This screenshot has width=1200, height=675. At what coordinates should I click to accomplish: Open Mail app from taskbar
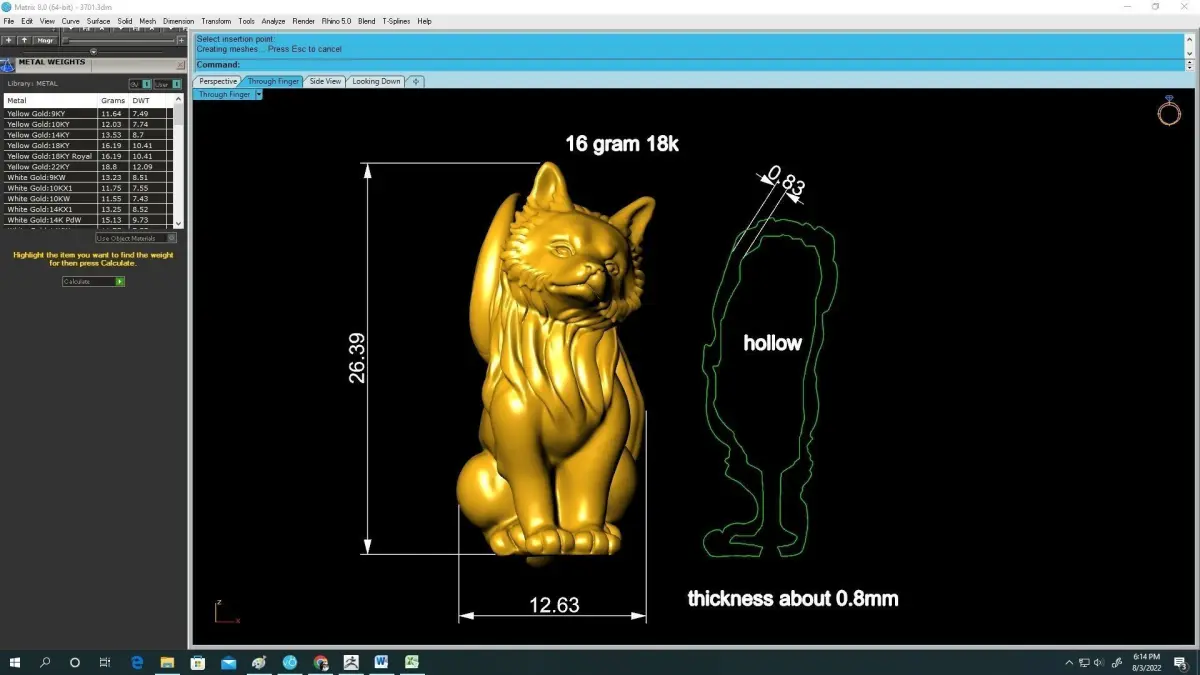(x=229, y=662)
